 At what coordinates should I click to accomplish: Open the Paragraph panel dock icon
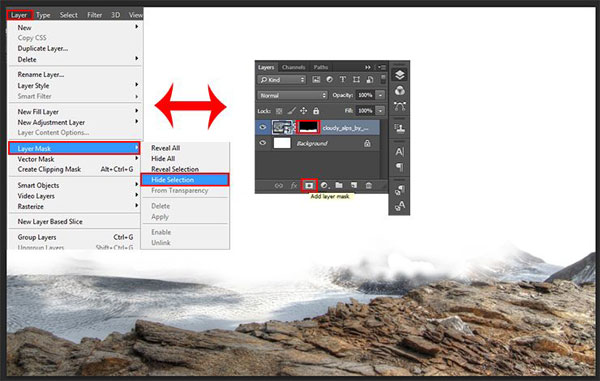[x=399, y=167]
